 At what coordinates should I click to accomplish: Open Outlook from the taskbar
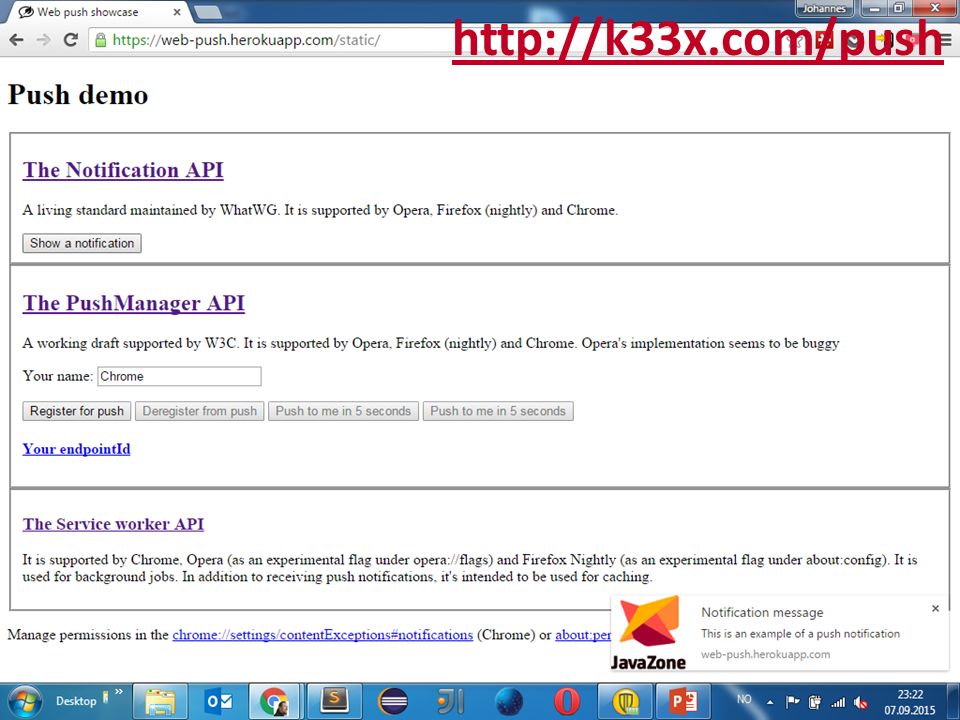click(217, 702)
